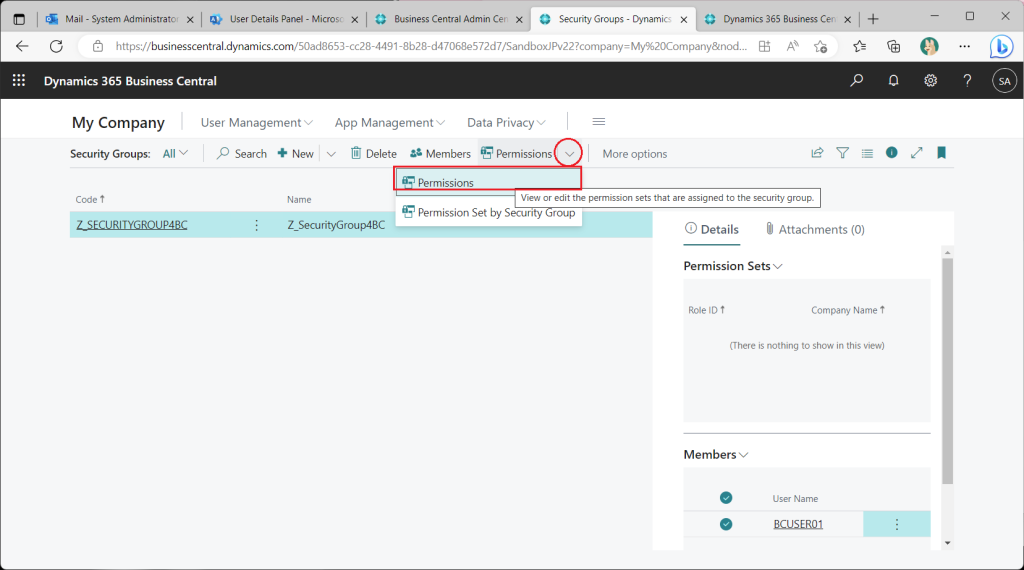Viewport: 1024px width, 570px height.
Task: Expand the page with the full-screen arrow icon
Action: (917, 153)
